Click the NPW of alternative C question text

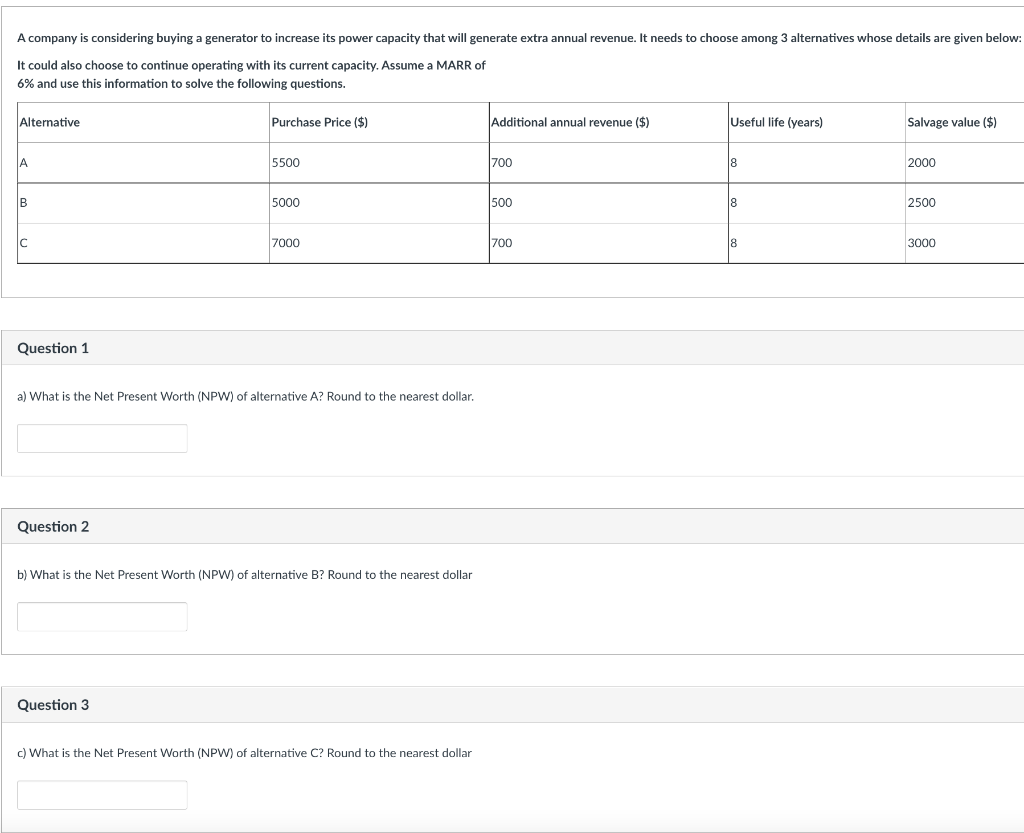point(244,753)
